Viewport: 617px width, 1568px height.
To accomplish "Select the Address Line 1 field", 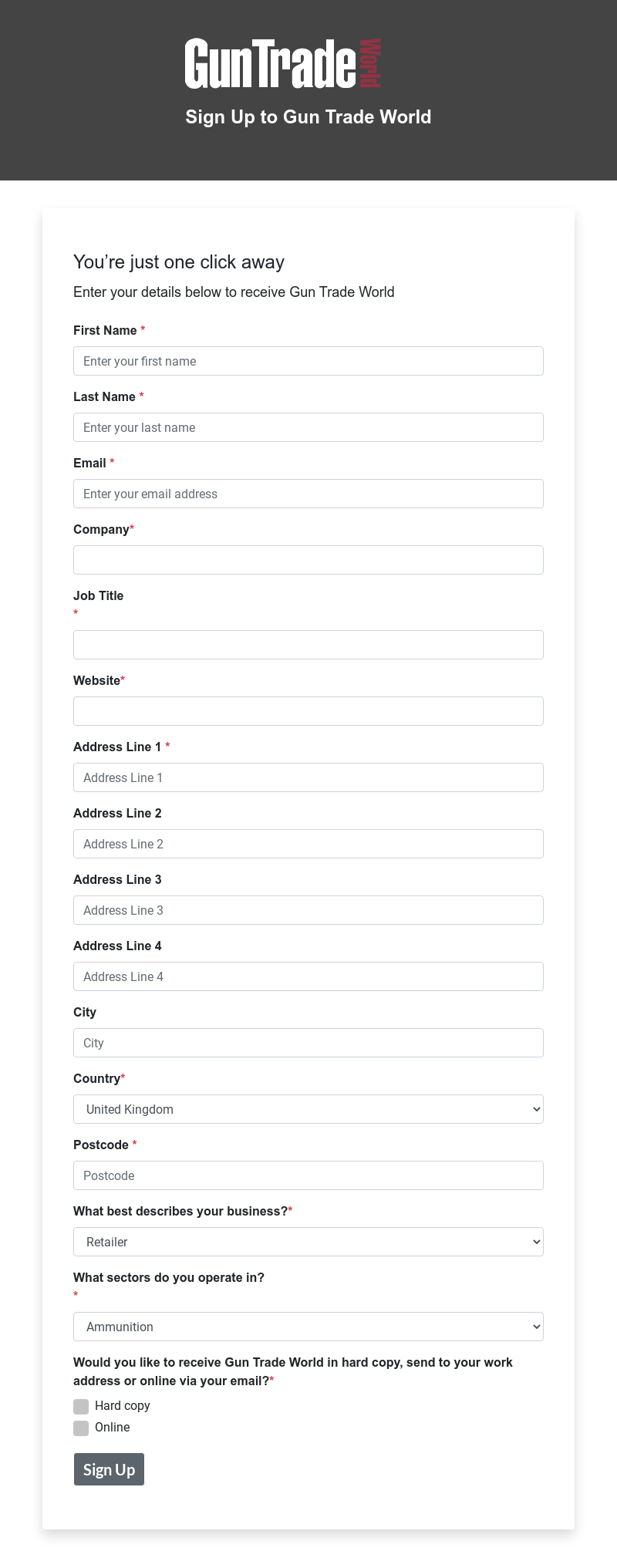I will [308, 777].
